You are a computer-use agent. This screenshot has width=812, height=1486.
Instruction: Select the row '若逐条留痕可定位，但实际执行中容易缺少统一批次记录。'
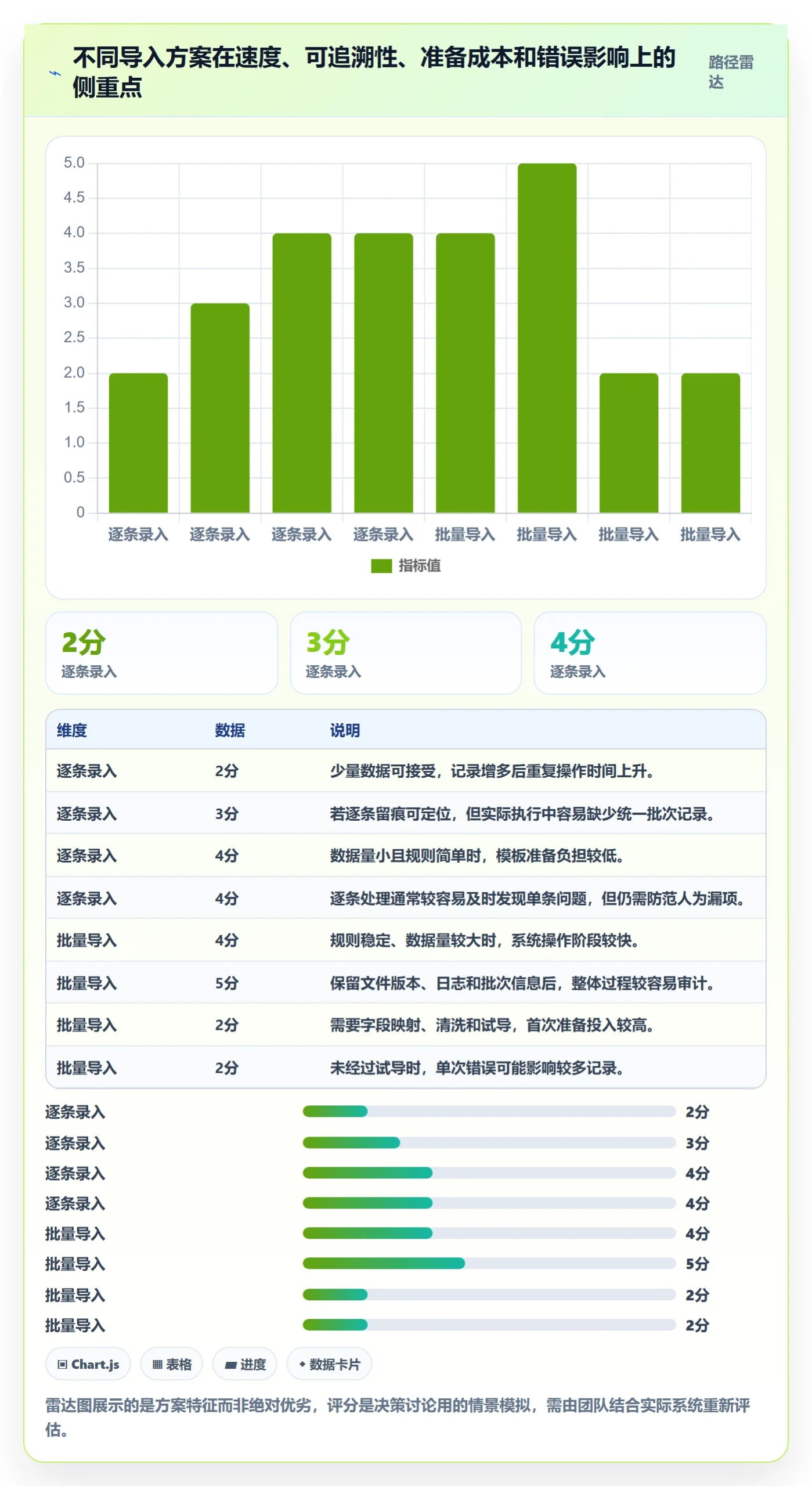click(406, 814)
